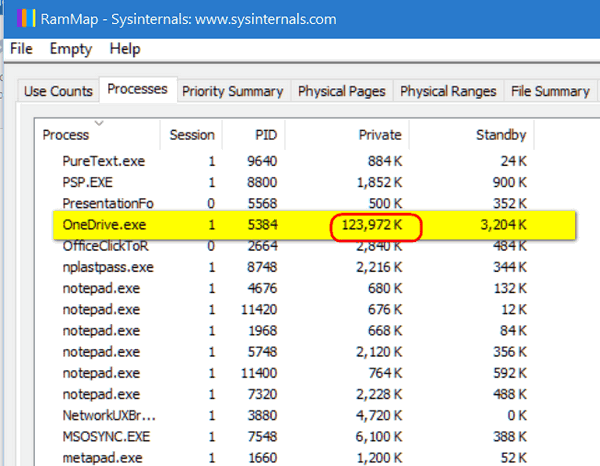Select the OneDrive.exe process row

(x=314, y=225)
